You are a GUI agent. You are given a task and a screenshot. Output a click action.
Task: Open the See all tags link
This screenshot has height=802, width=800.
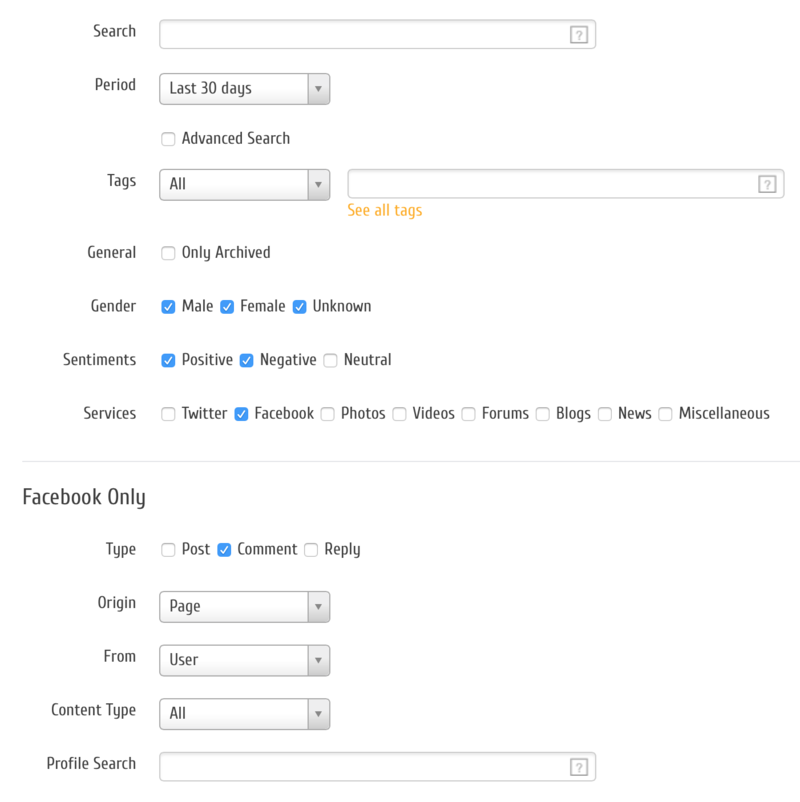385,211
